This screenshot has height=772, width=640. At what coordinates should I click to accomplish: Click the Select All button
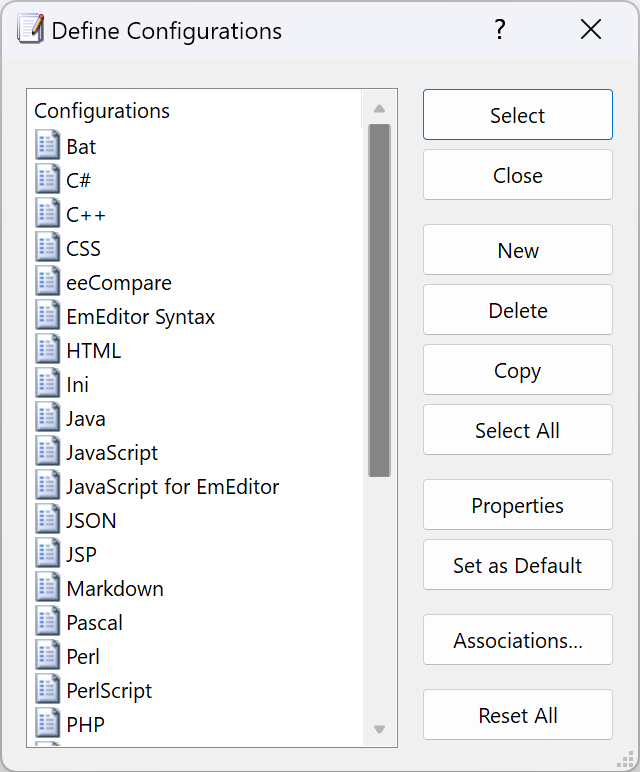[518, 430]
